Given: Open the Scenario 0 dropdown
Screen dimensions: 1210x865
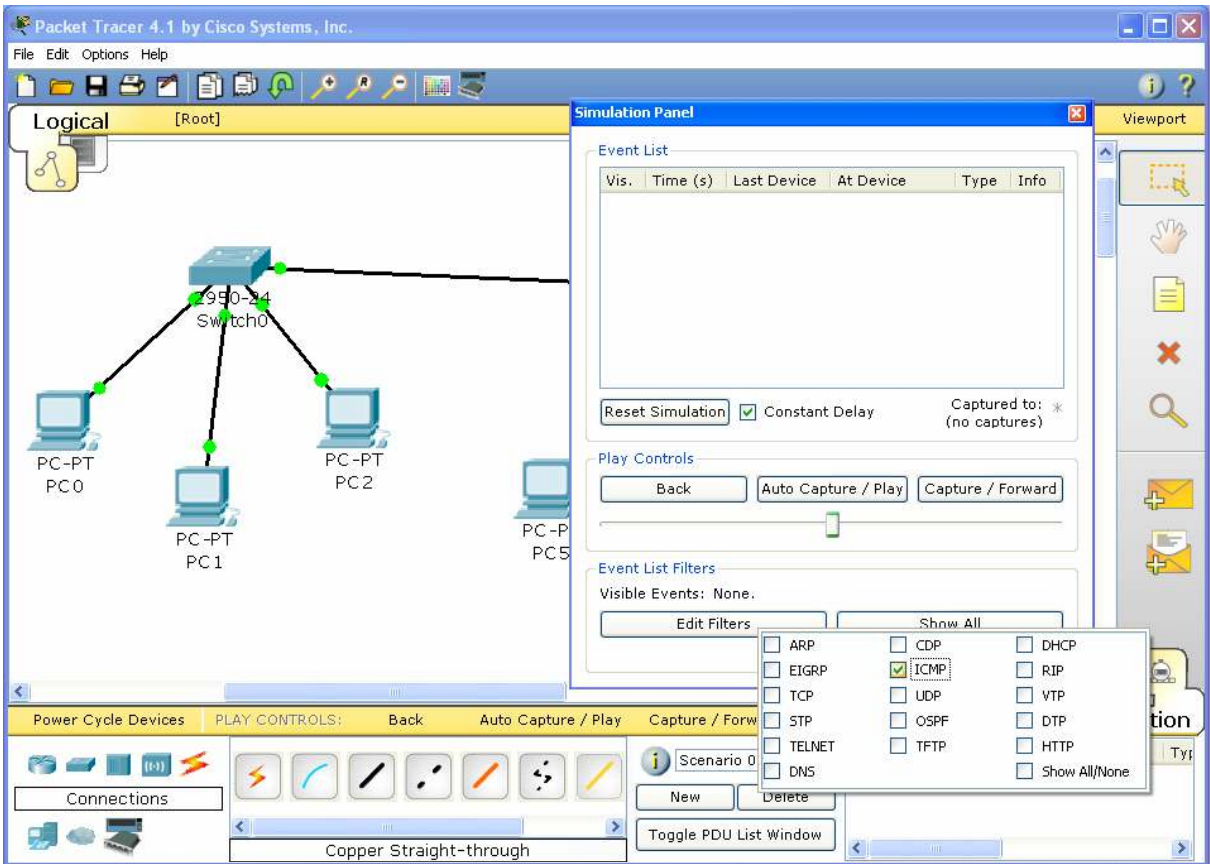Looking at the screenshot, I should [x=715, y=760].
